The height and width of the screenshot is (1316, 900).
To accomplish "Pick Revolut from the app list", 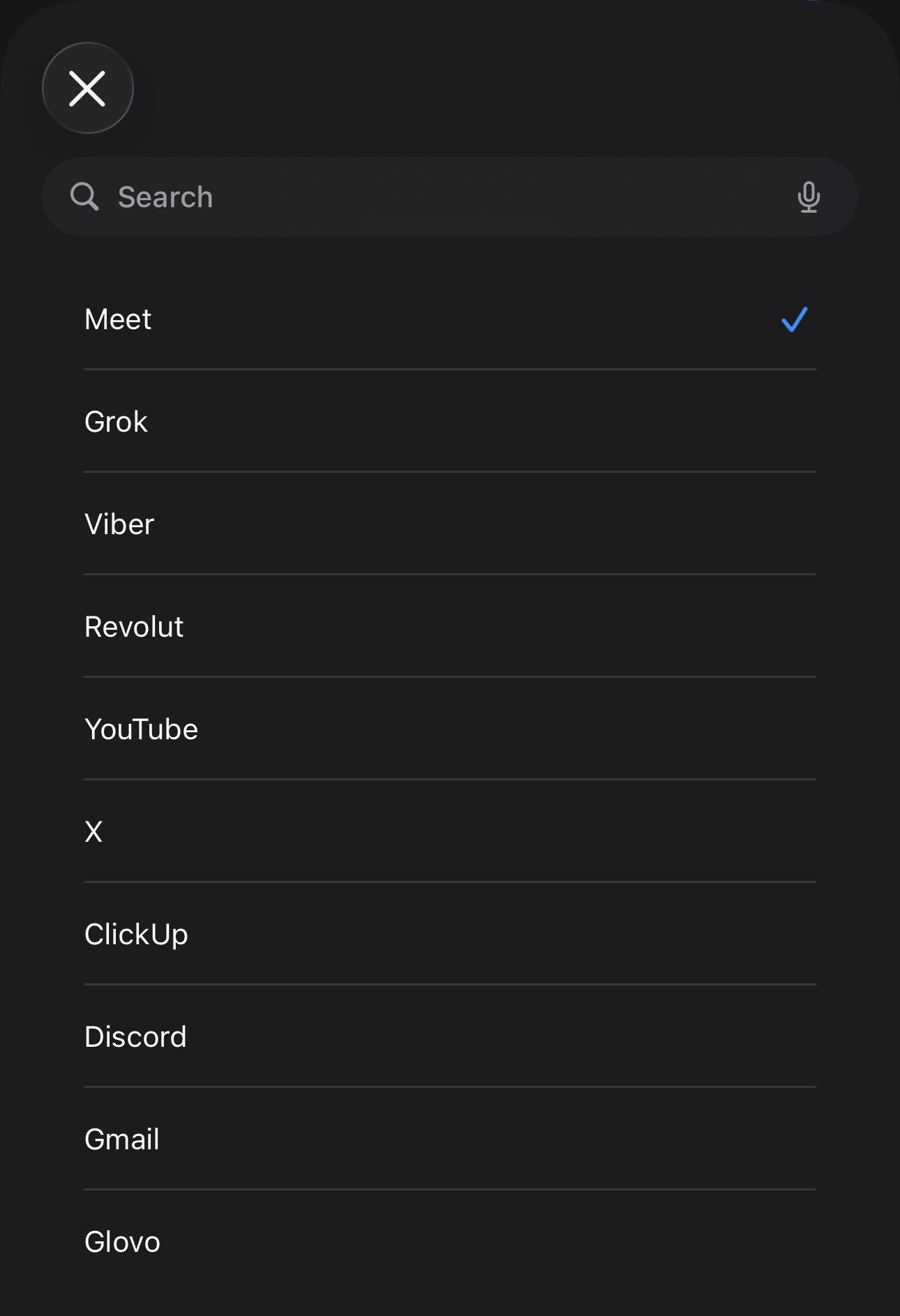I will [134, 627].
